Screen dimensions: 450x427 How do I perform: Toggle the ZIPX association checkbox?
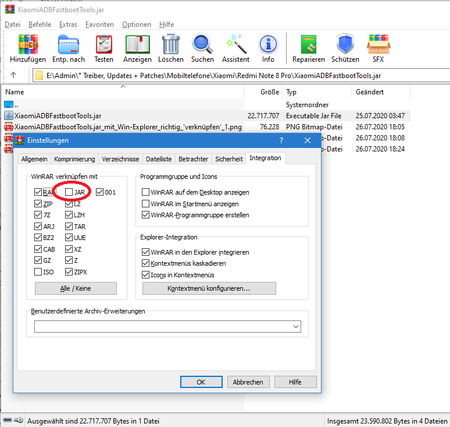pyautogui.click(x=69, y=272)
